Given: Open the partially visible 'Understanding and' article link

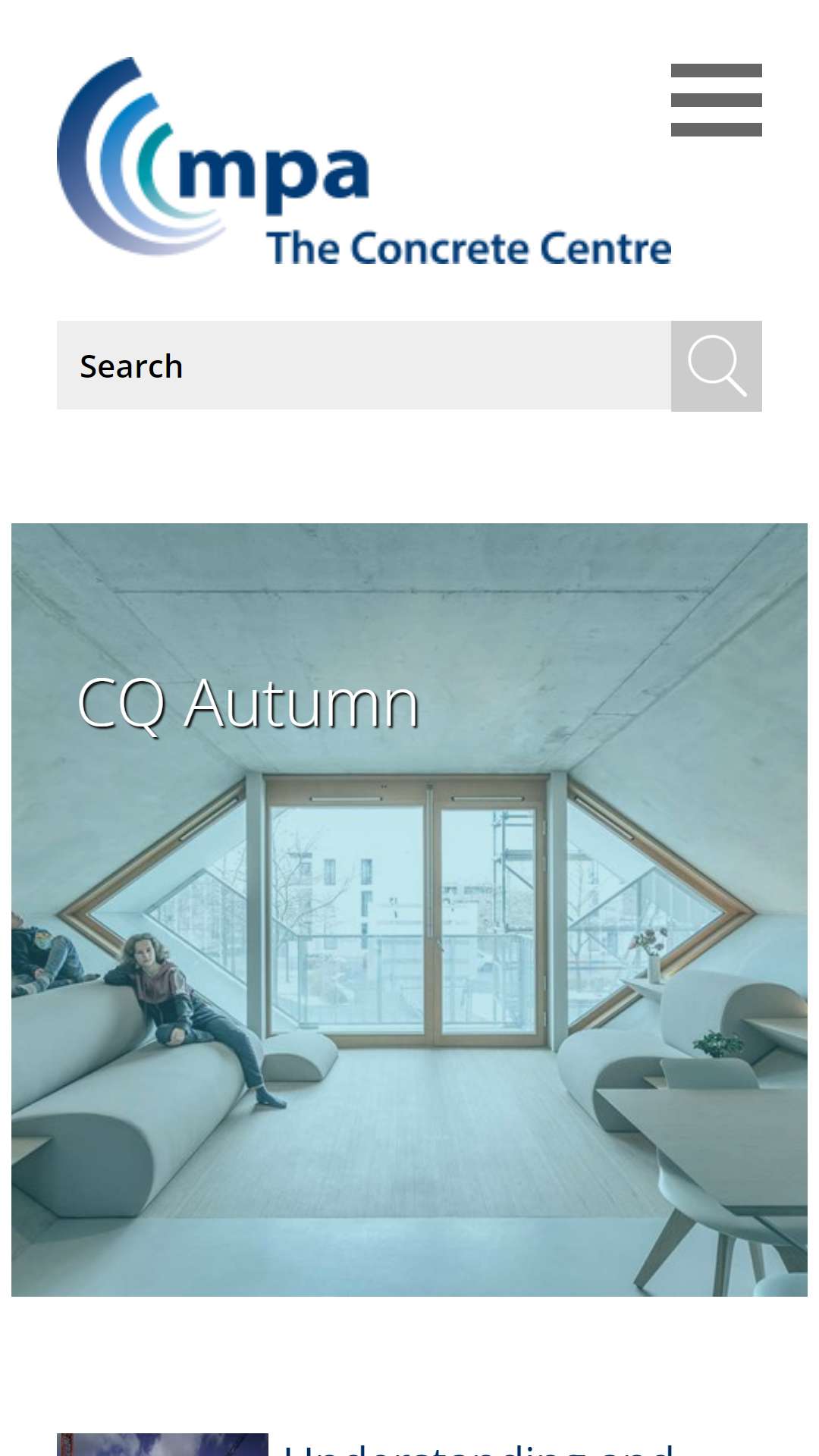Looking at the screenshot, I should click(x=478, y=1448).
